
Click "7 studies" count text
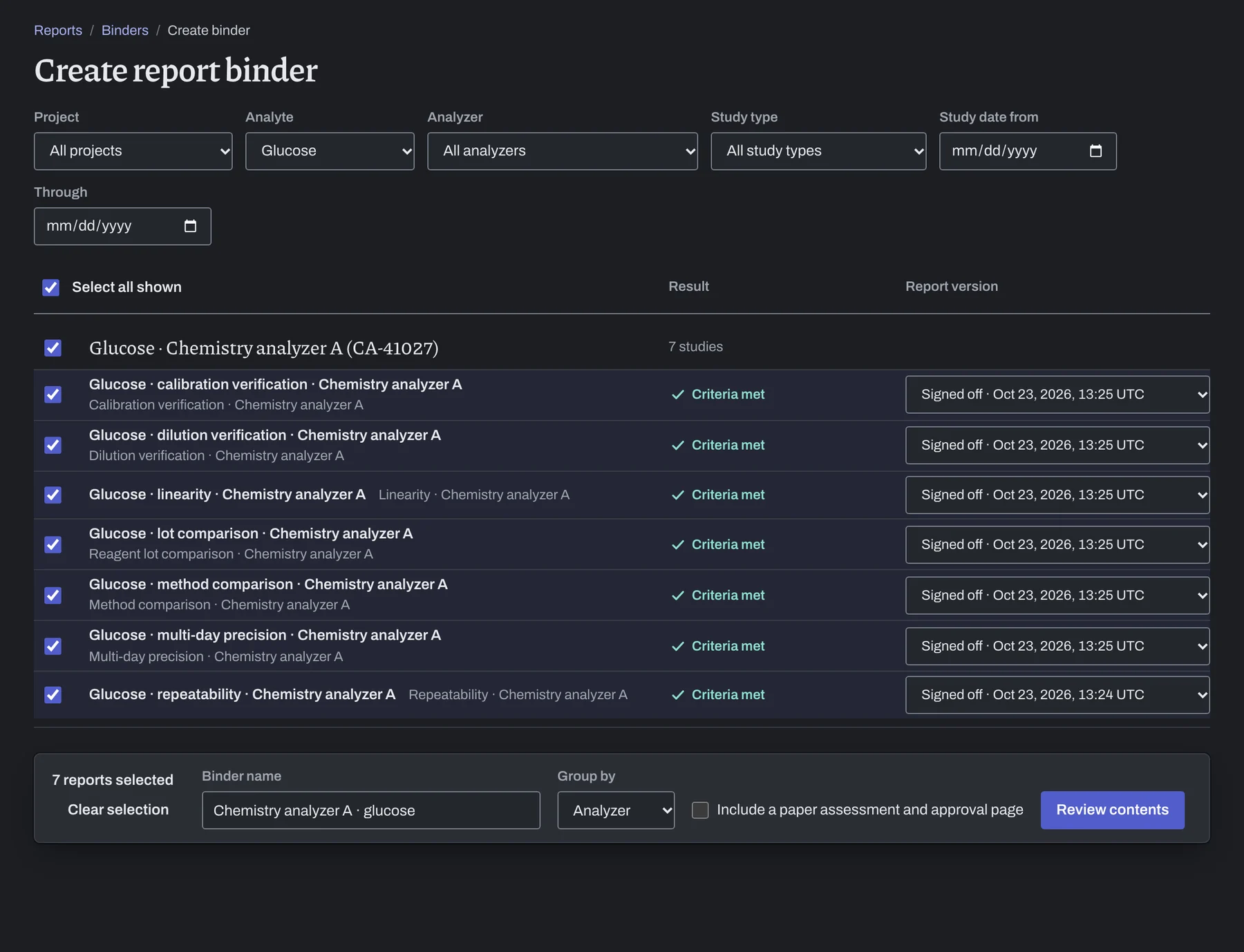(x=696, y=347)
